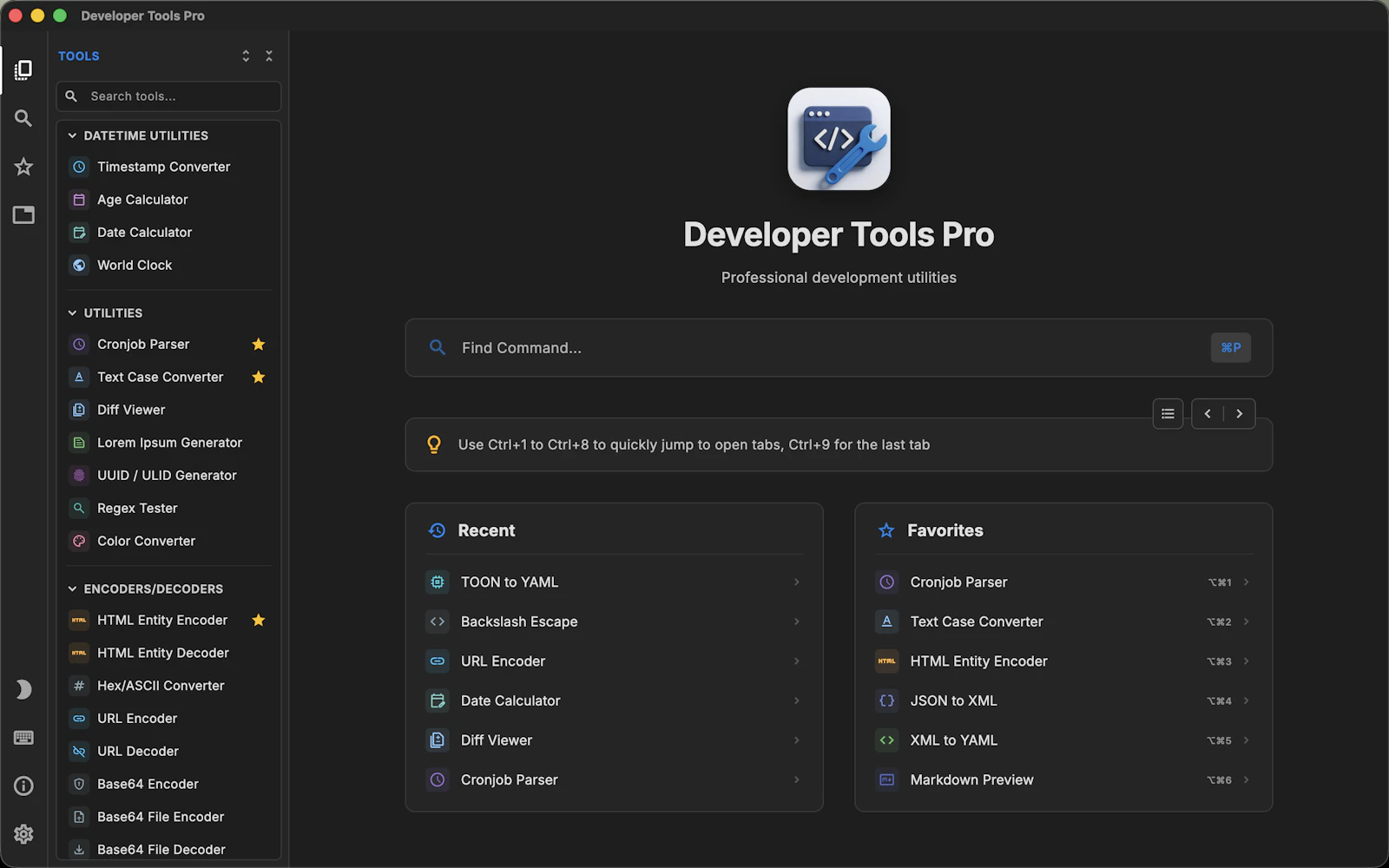
Task: Open Cronjob Parser from Favorites card
Action: (1063, 582)
